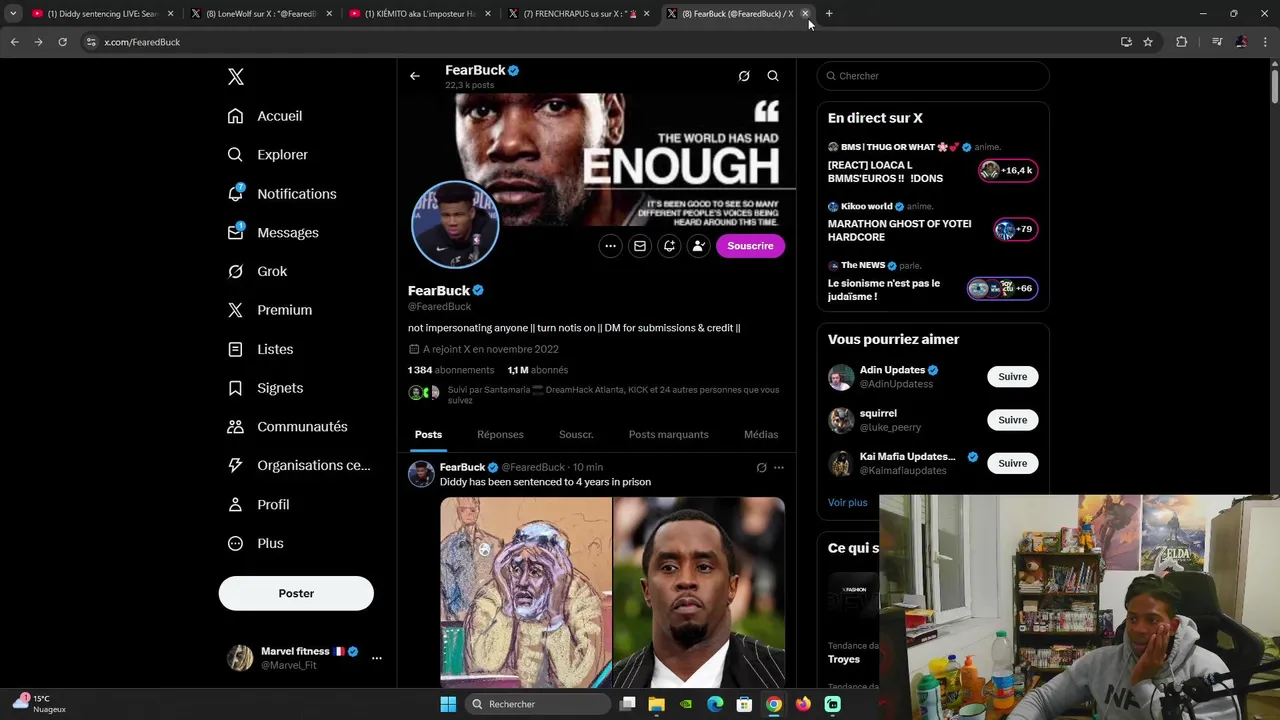This screenshot has width=1280, height=720.
Task: Bookmark page with star icon
Action: click(1148, 42)
